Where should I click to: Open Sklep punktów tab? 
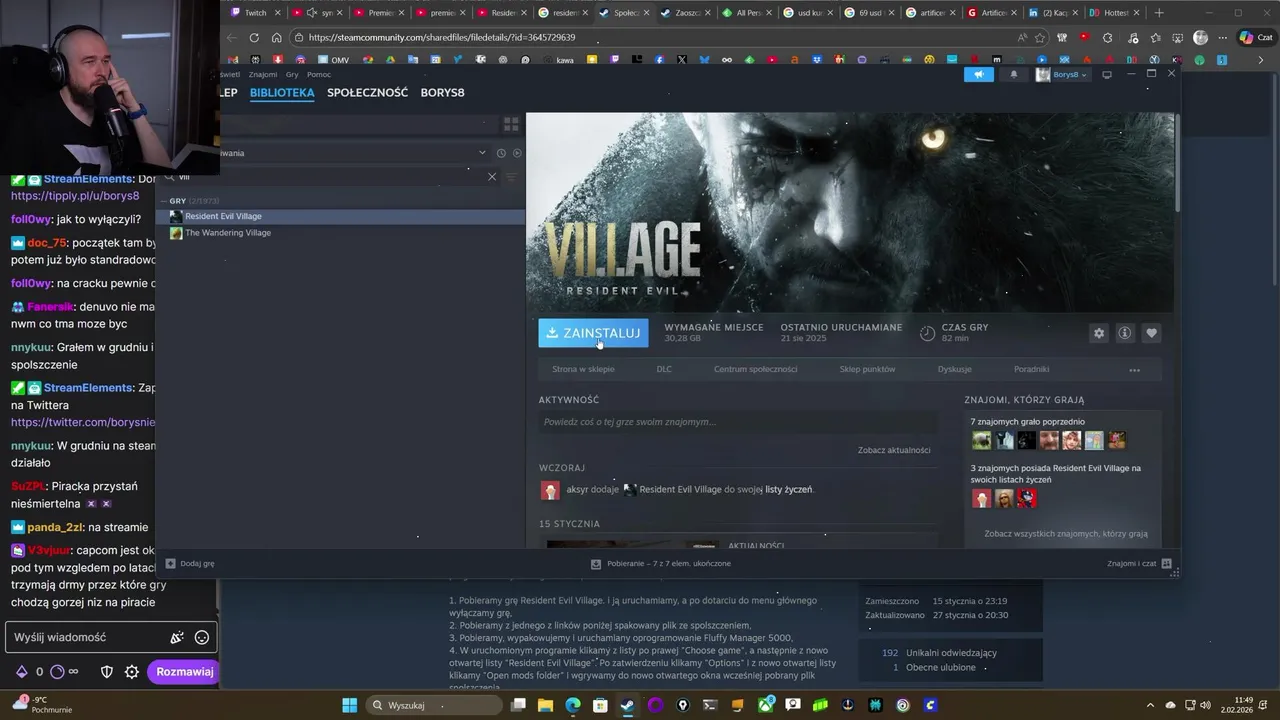coord(867,369)
